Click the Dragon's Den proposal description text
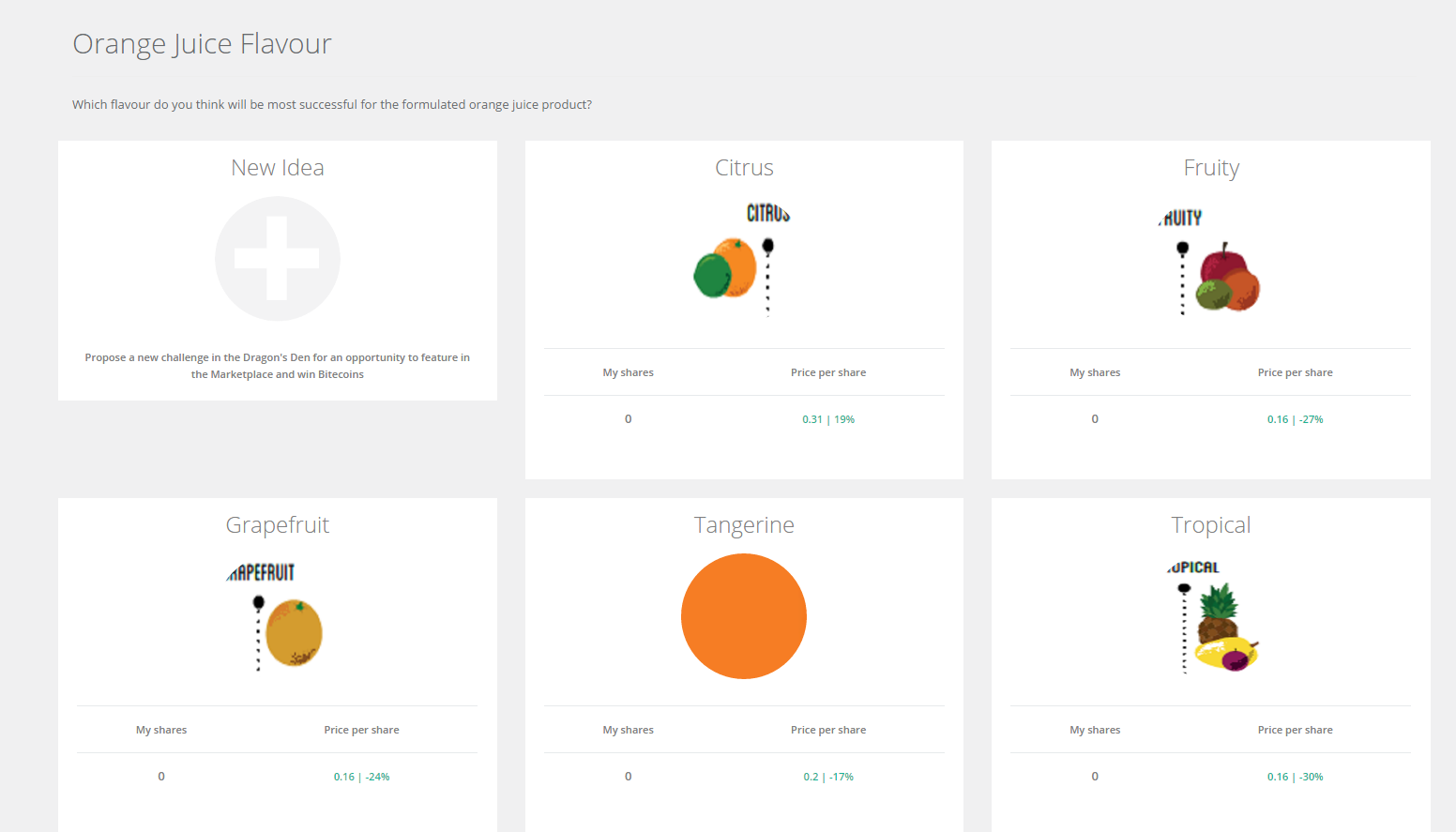Viewport: 1456px width, 832px height. pyautogui.click(x=277, y=366)
